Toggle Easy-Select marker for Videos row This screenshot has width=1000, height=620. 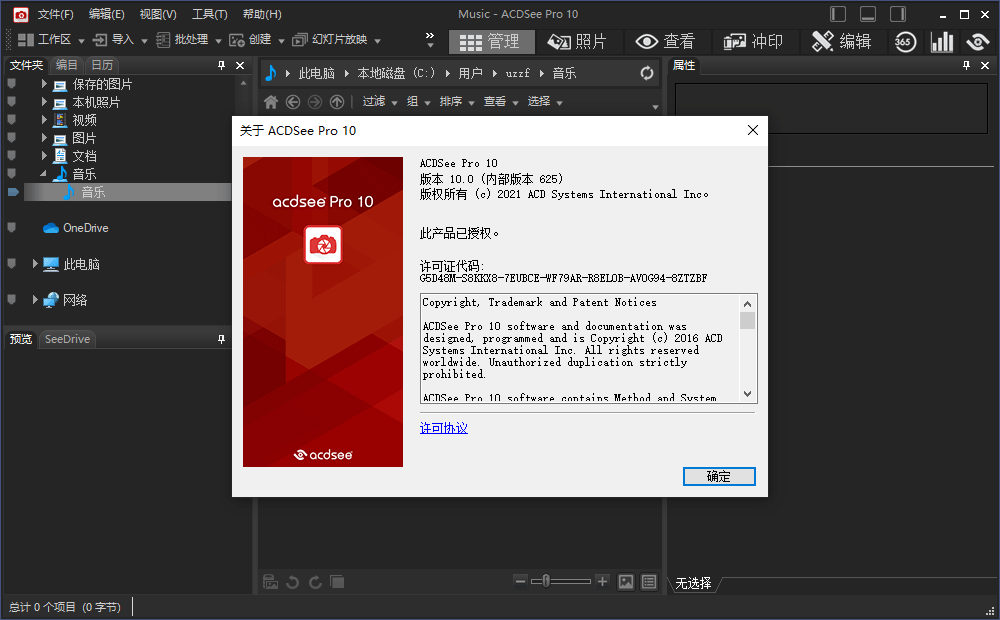click(x=11, y=119)
